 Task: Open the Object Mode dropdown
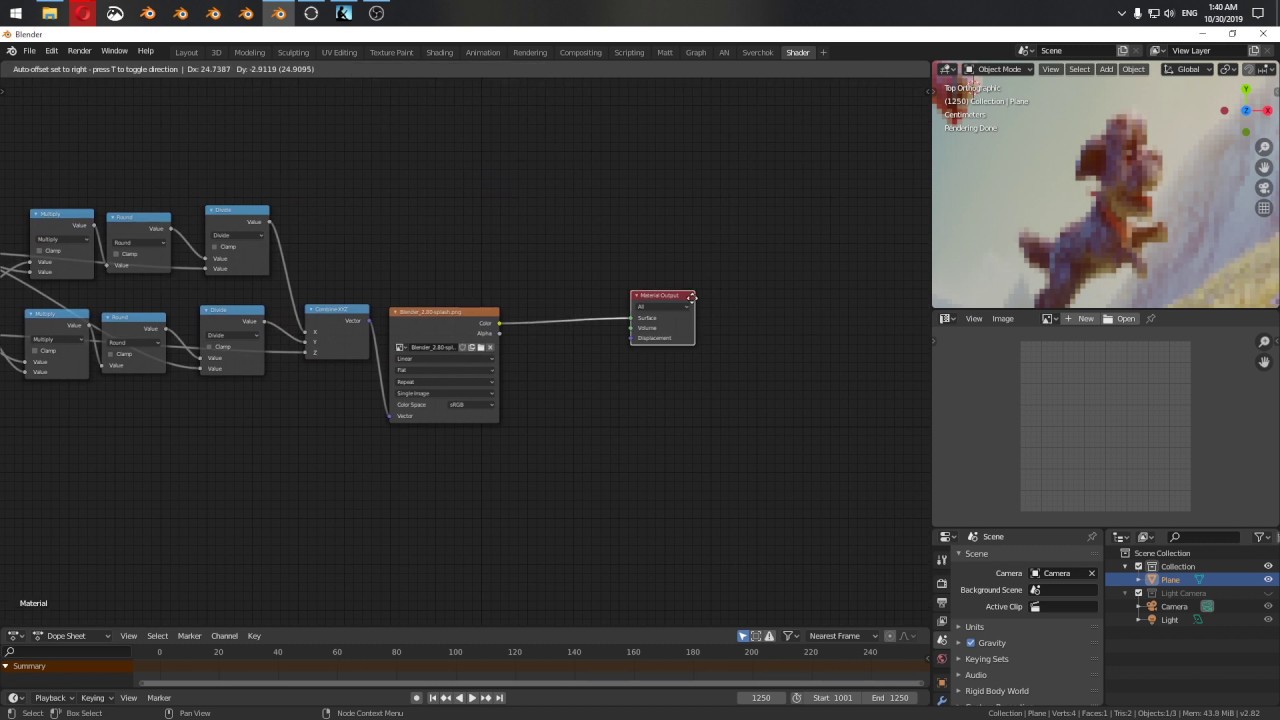point(996,69)
